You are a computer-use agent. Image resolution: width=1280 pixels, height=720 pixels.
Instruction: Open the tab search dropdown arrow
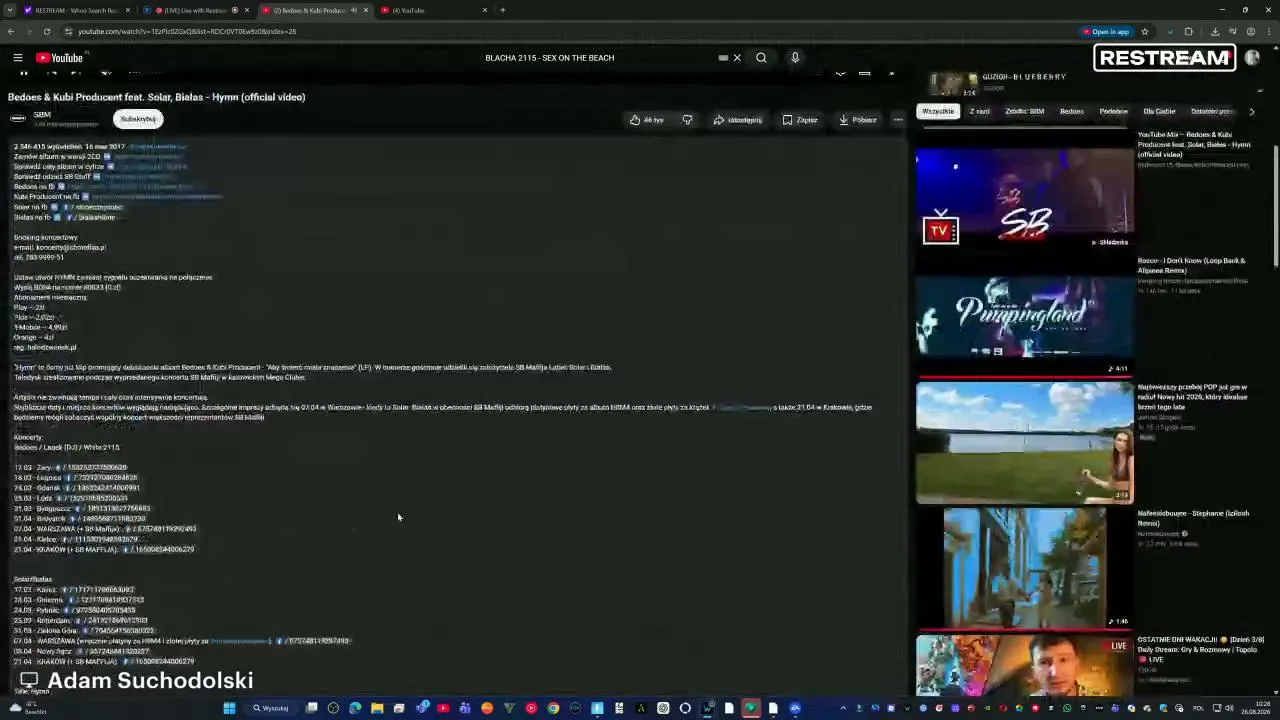click(x=10, y=10)
